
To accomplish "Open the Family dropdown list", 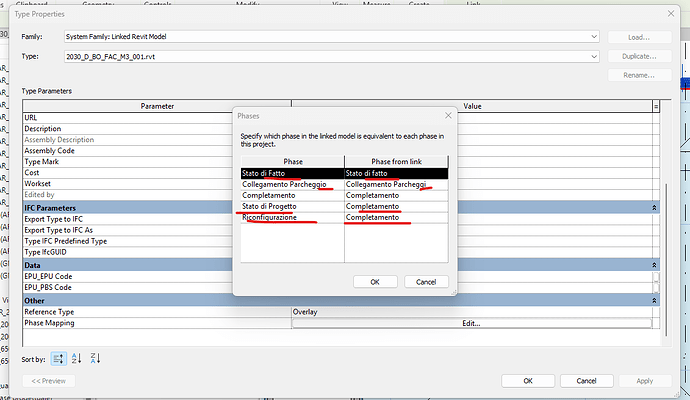I will tap(594, 37).
